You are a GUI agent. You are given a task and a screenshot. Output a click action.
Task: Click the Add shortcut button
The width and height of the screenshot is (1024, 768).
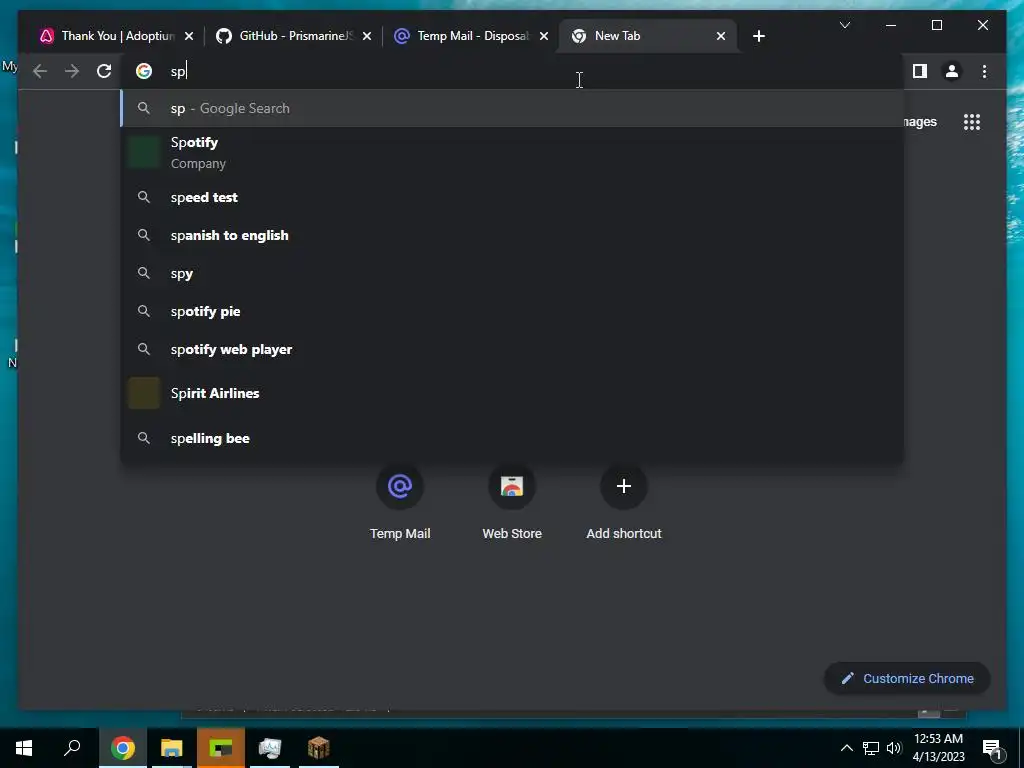coord(624,502)
